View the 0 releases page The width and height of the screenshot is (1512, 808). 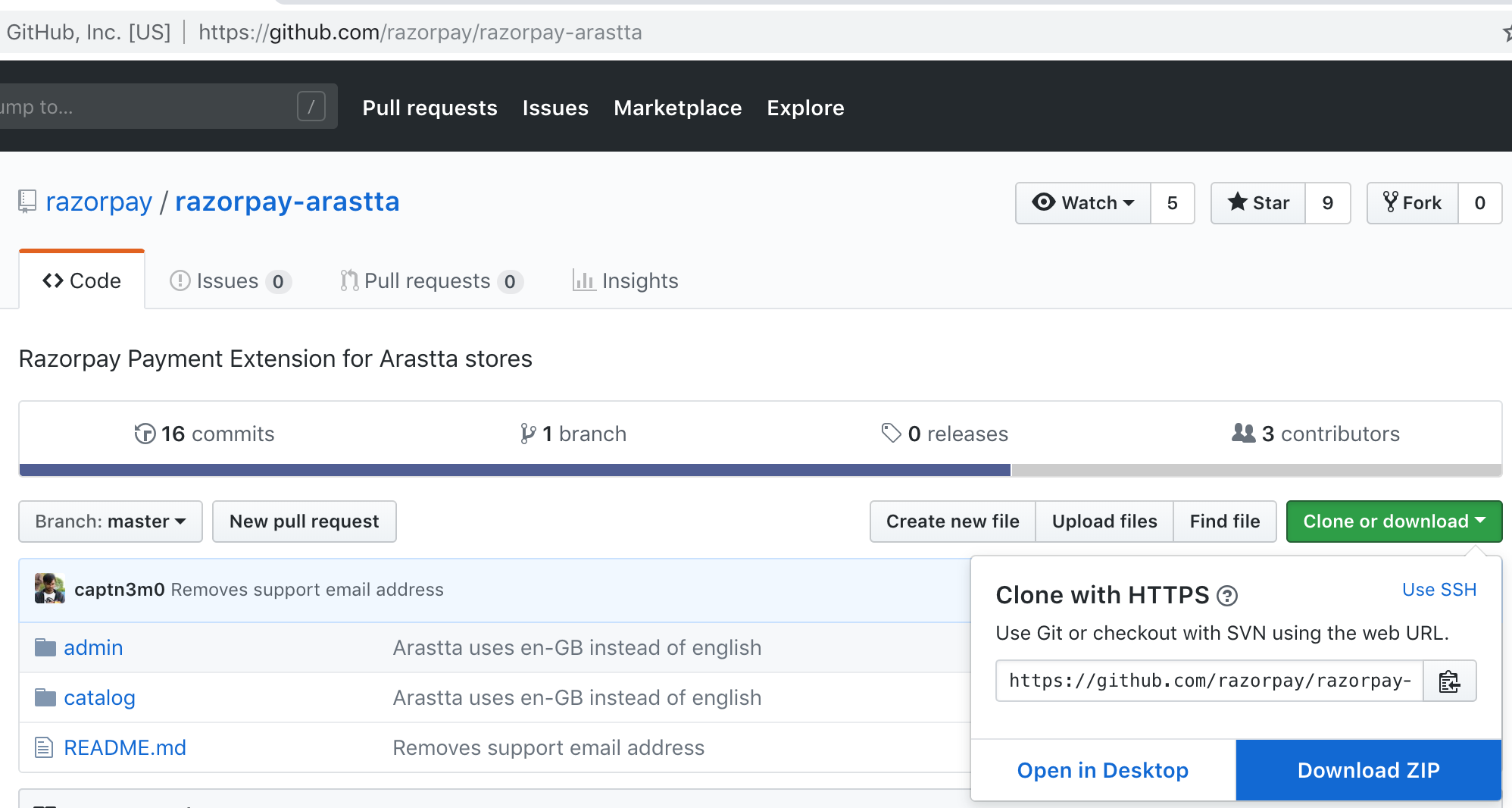(945, 434)
